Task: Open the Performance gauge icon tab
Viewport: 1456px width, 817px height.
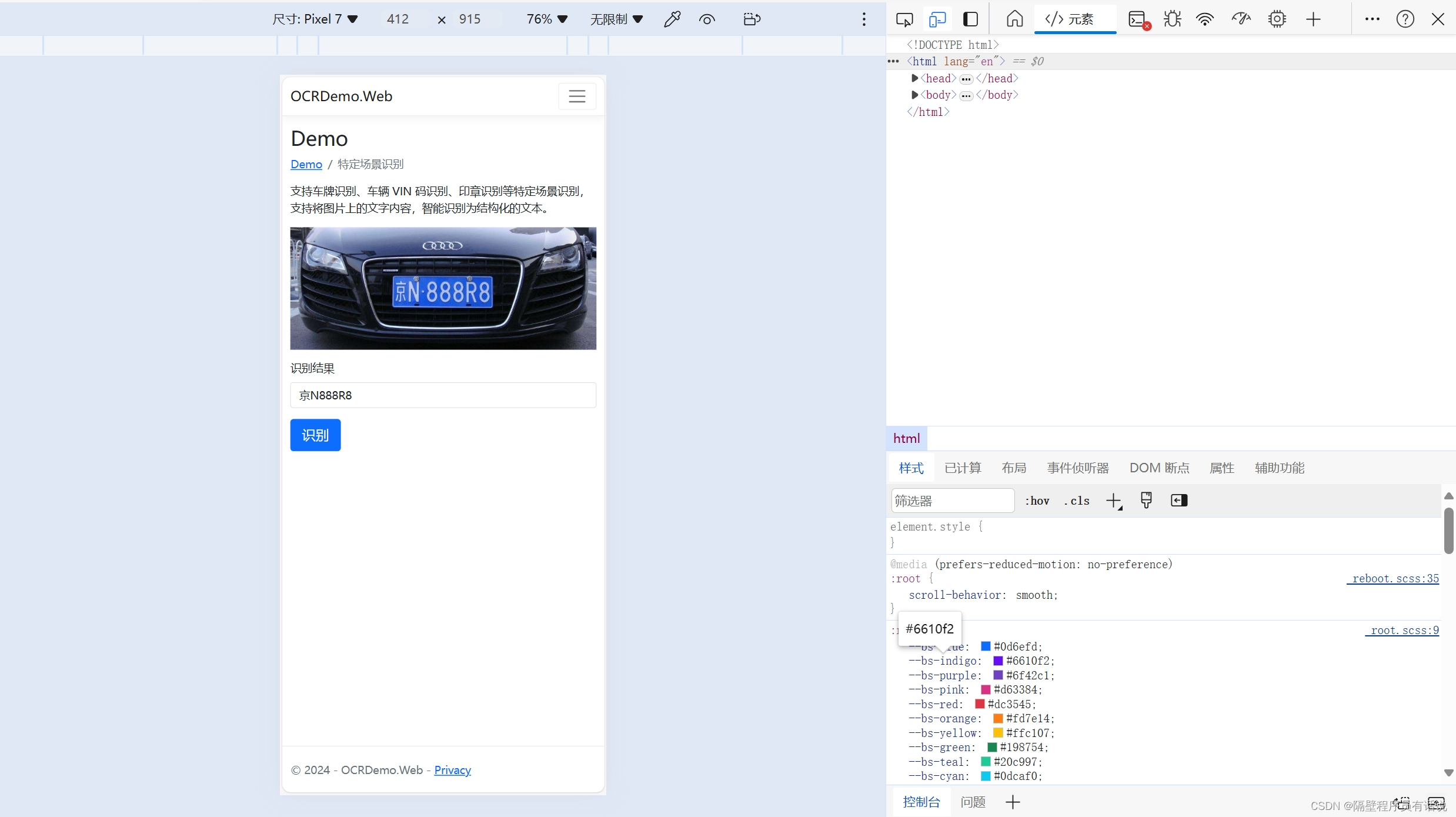Action: (1241, 19)
